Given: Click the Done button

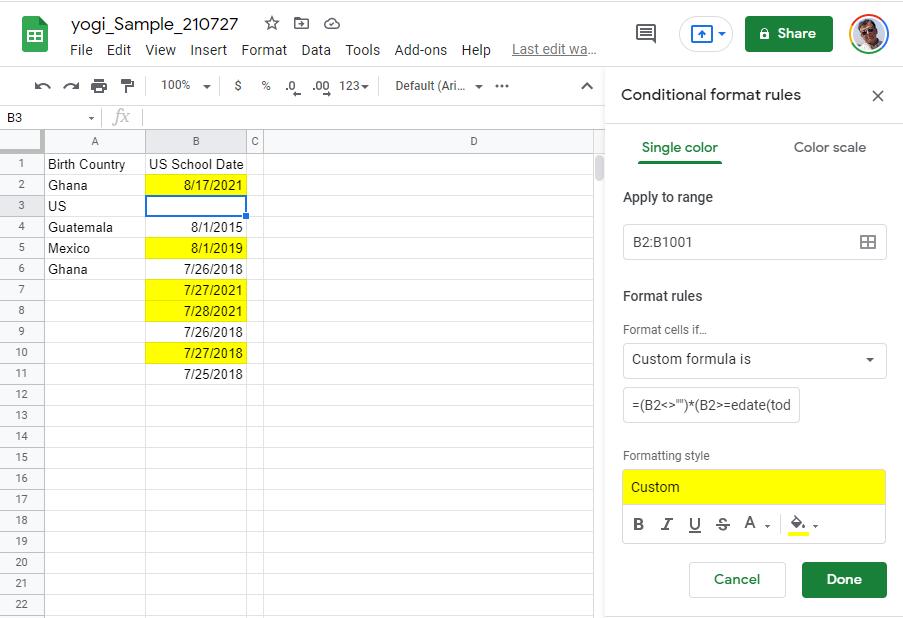Looking at the screenshot, I should (843, 579).
